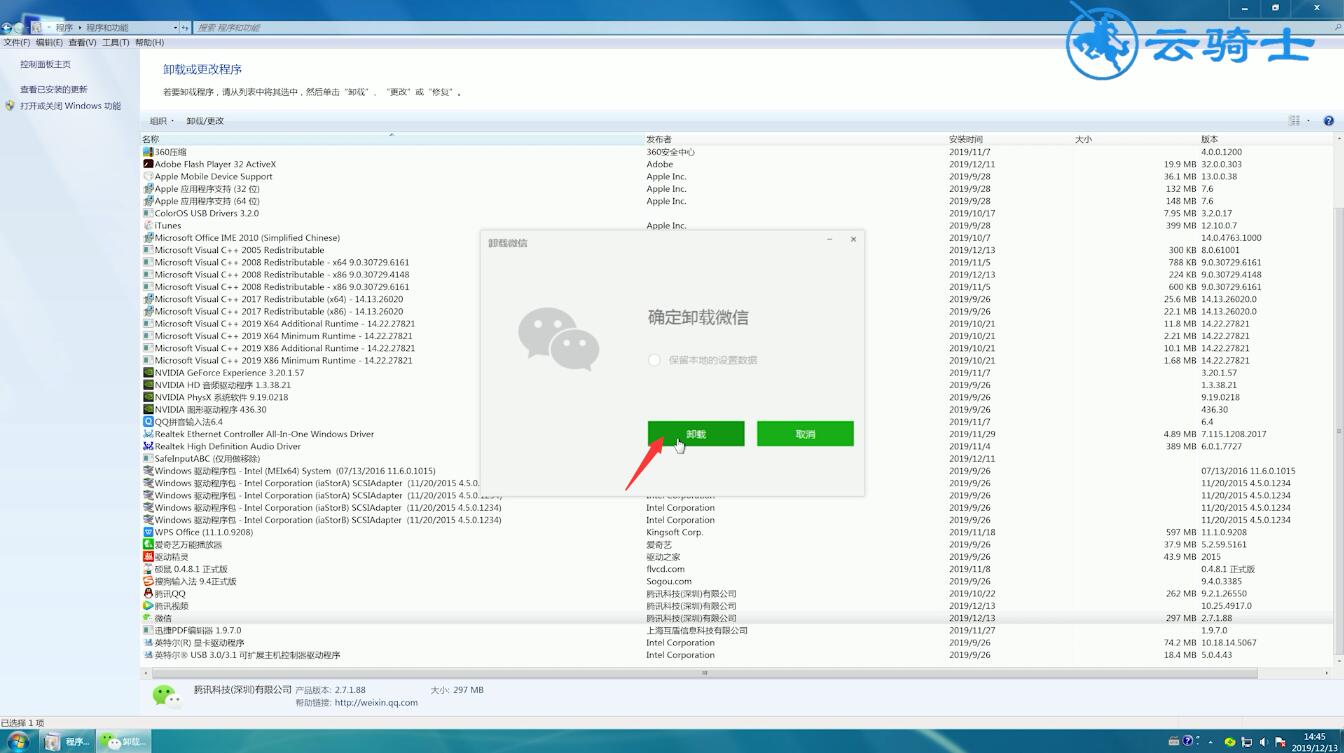Open 控制面板主页 link
This screenshot has width=1344, height=753.
tap(45, 64)
